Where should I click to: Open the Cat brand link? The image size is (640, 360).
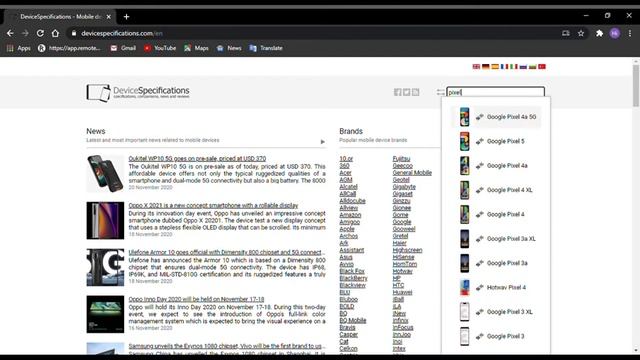(x=344, y=341)
